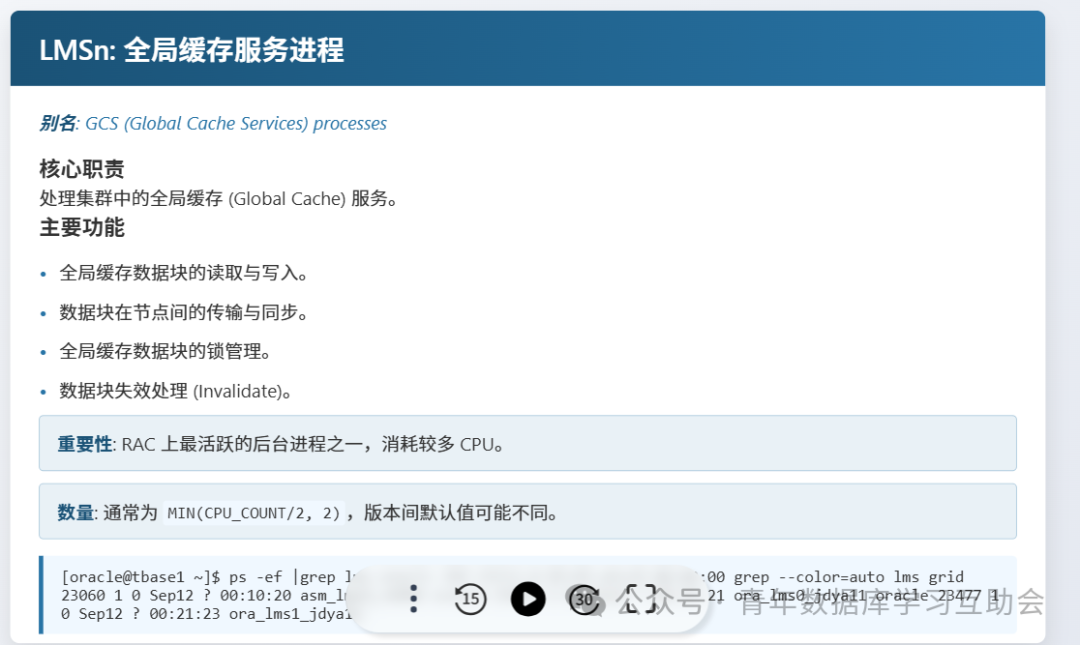The image size is (1080, 645).
Task: Click bullet '数据块在节点间的传输与同步。'
Action: coord(183,312)
